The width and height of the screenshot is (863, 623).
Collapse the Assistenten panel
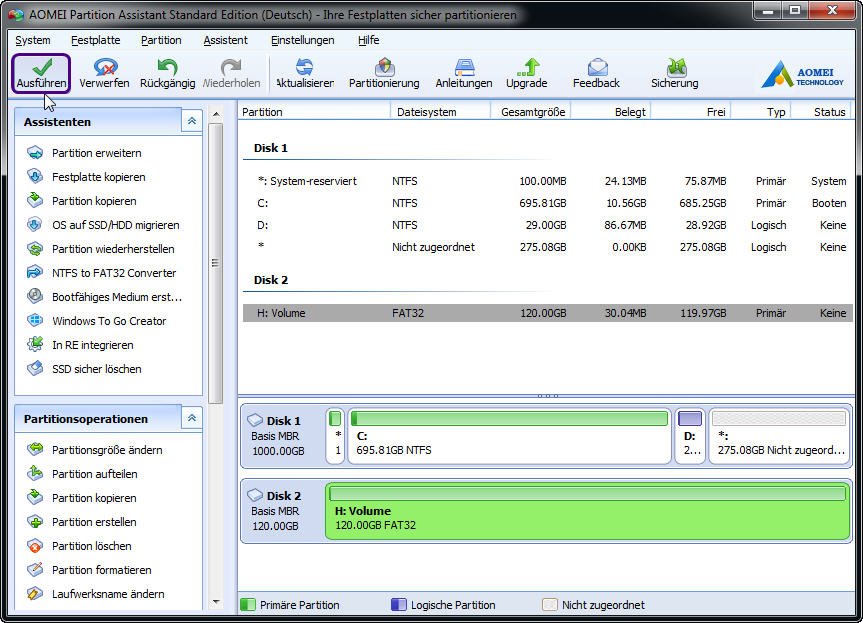pos(192,121)
